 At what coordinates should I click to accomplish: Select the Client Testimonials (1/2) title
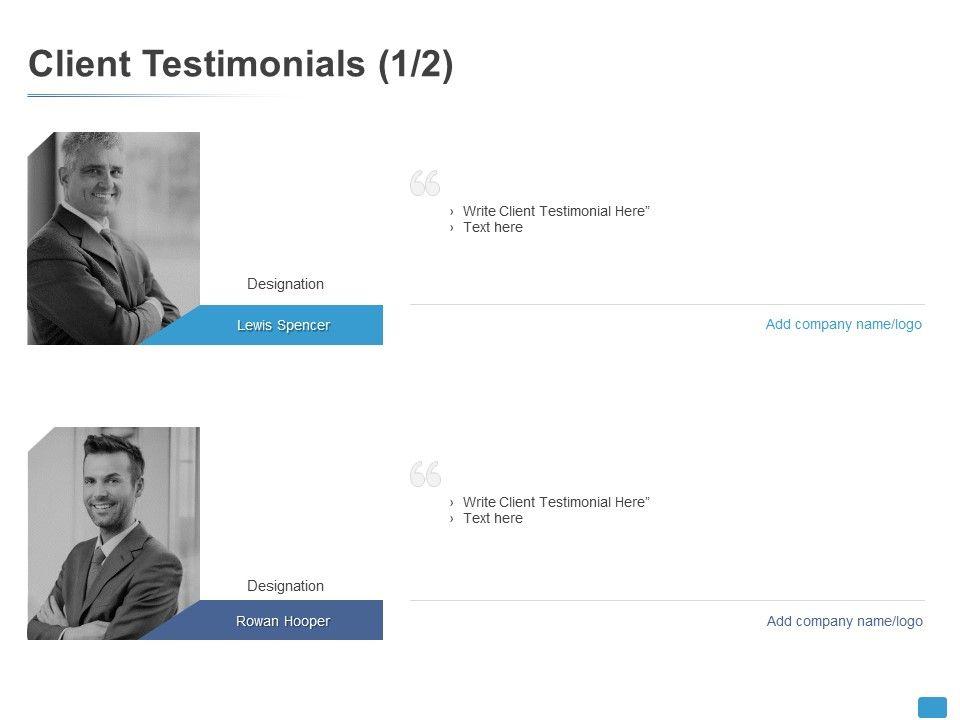241,64
